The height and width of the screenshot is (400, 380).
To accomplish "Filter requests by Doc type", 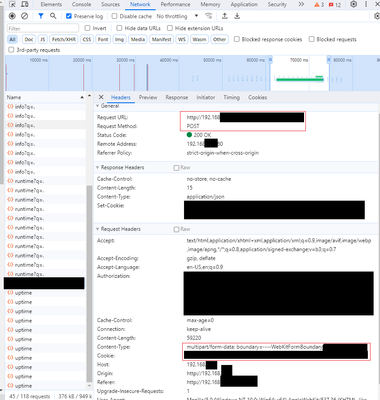I will click(29, 39).
